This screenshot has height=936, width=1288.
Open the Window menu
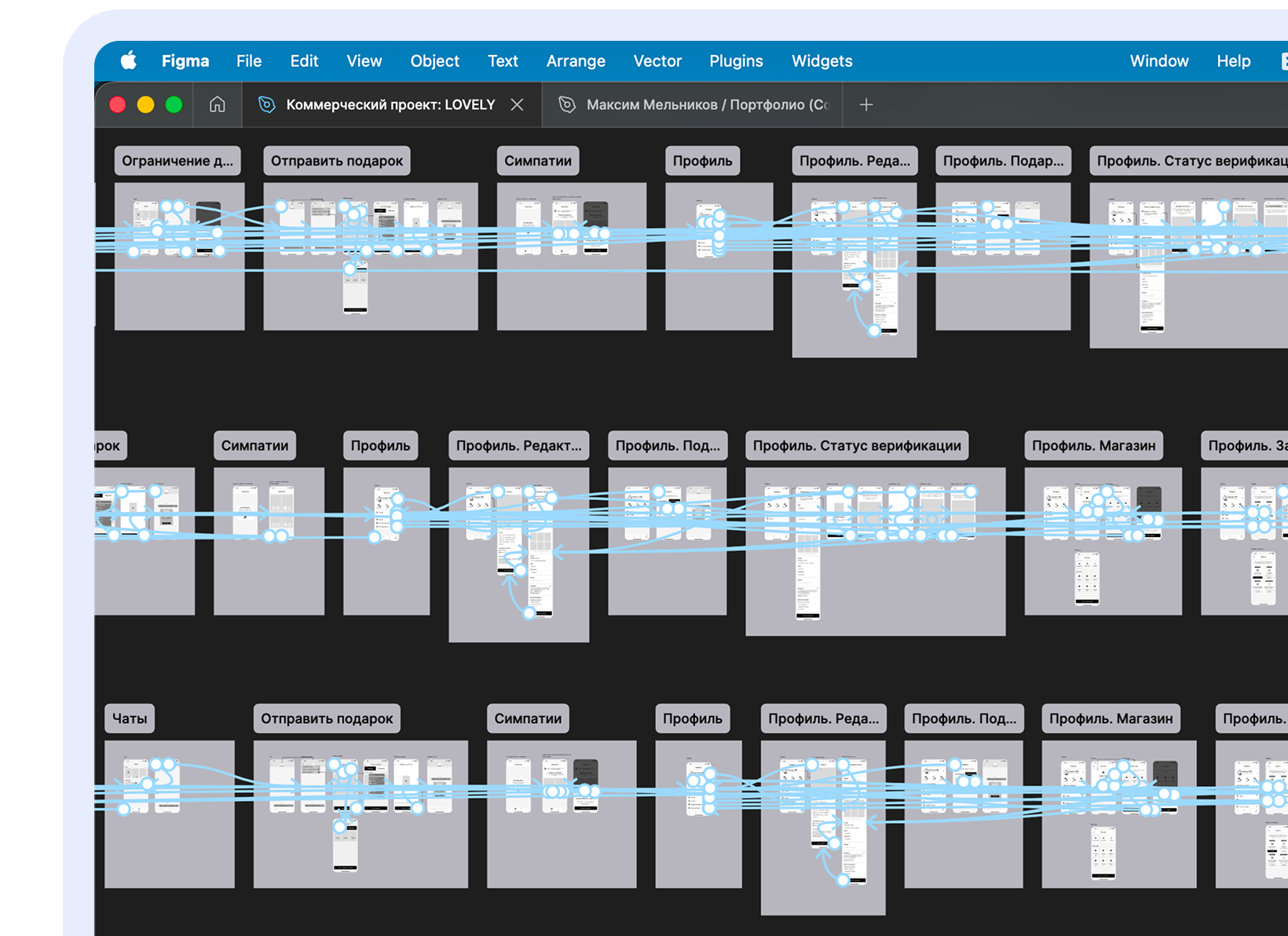1158,60
